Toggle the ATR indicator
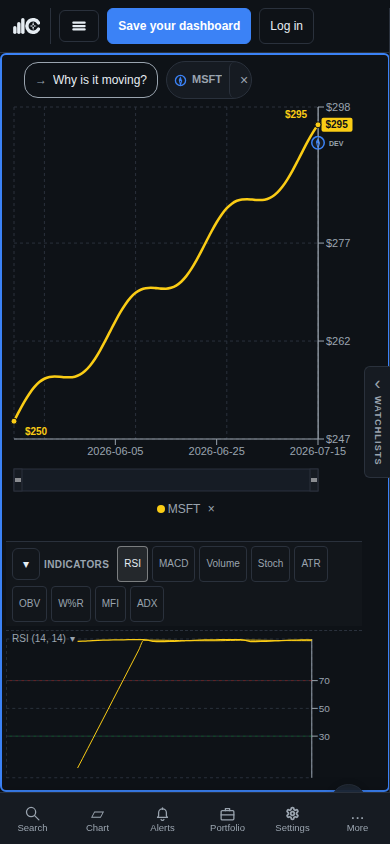Viewport: 390px width, 844px height. pyautogui.click(x=311, y=564)
